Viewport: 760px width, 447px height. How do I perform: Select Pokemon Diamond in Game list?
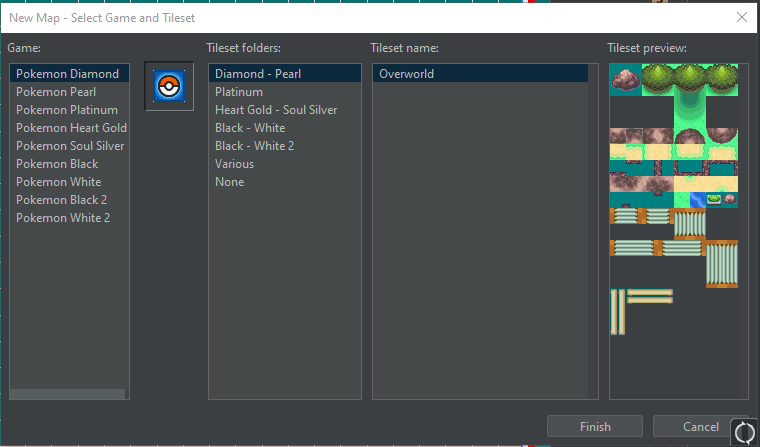[x=68, y=74]
